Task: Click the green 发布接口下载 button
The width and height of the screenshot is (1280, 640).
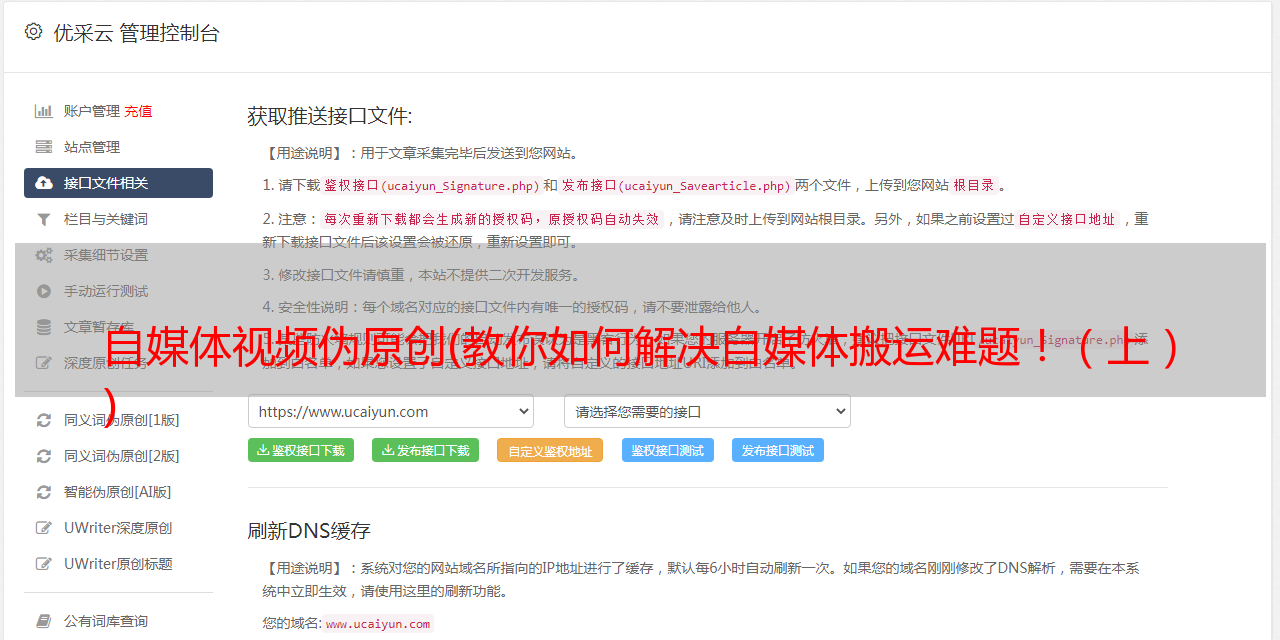Action: pos(425,450)
